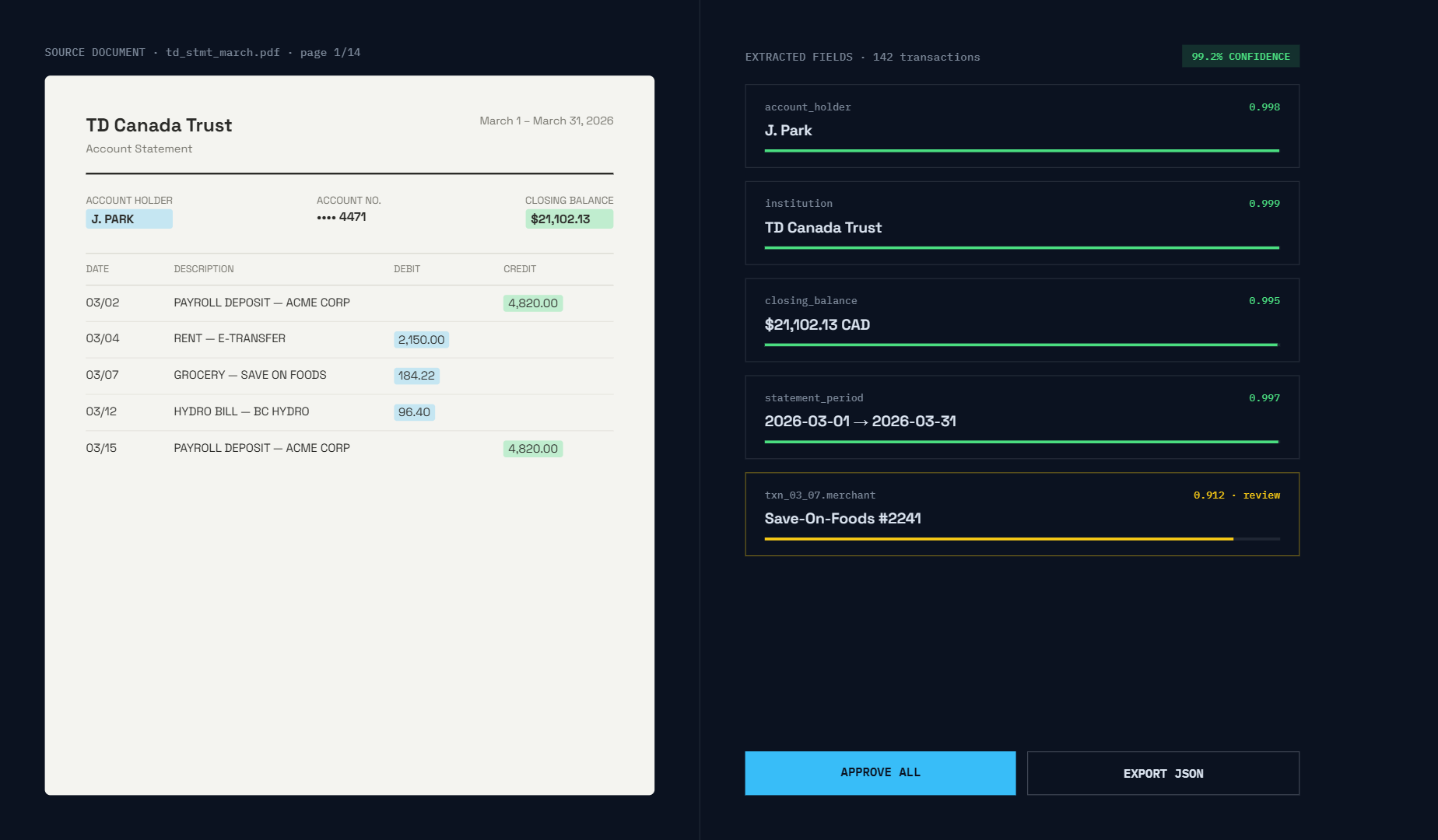Click the 03/04 date cell
1438x840 pixels.
pos(103,338)
